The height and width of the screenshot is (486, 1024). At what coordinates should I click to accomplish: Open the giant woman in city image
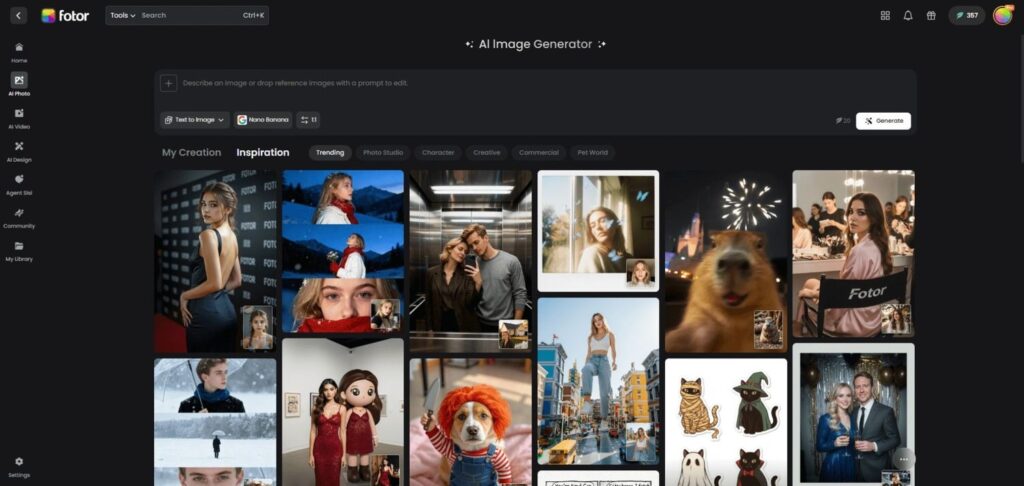[x=598, y=381]
